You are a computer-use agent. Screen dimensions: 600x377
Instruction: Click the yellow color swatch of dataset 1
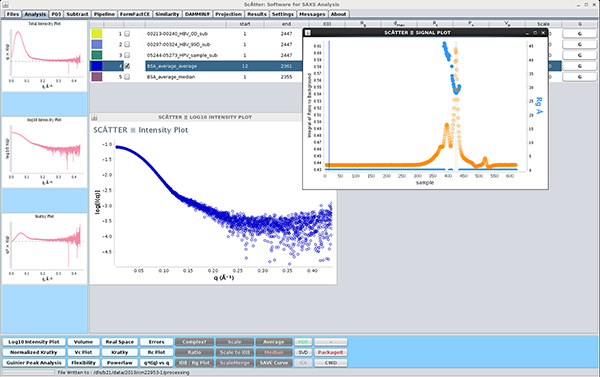coord(97,34)
